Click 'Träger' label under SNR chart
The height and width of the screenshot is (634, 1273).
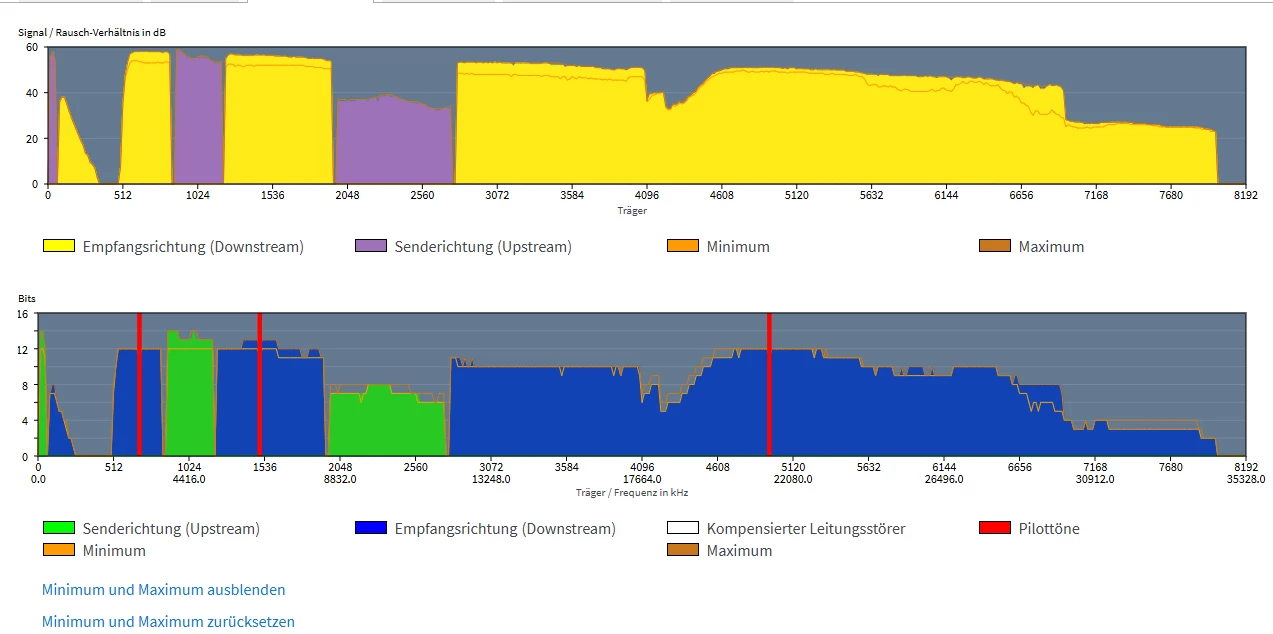pyautogui.click(x=632, y=211)
